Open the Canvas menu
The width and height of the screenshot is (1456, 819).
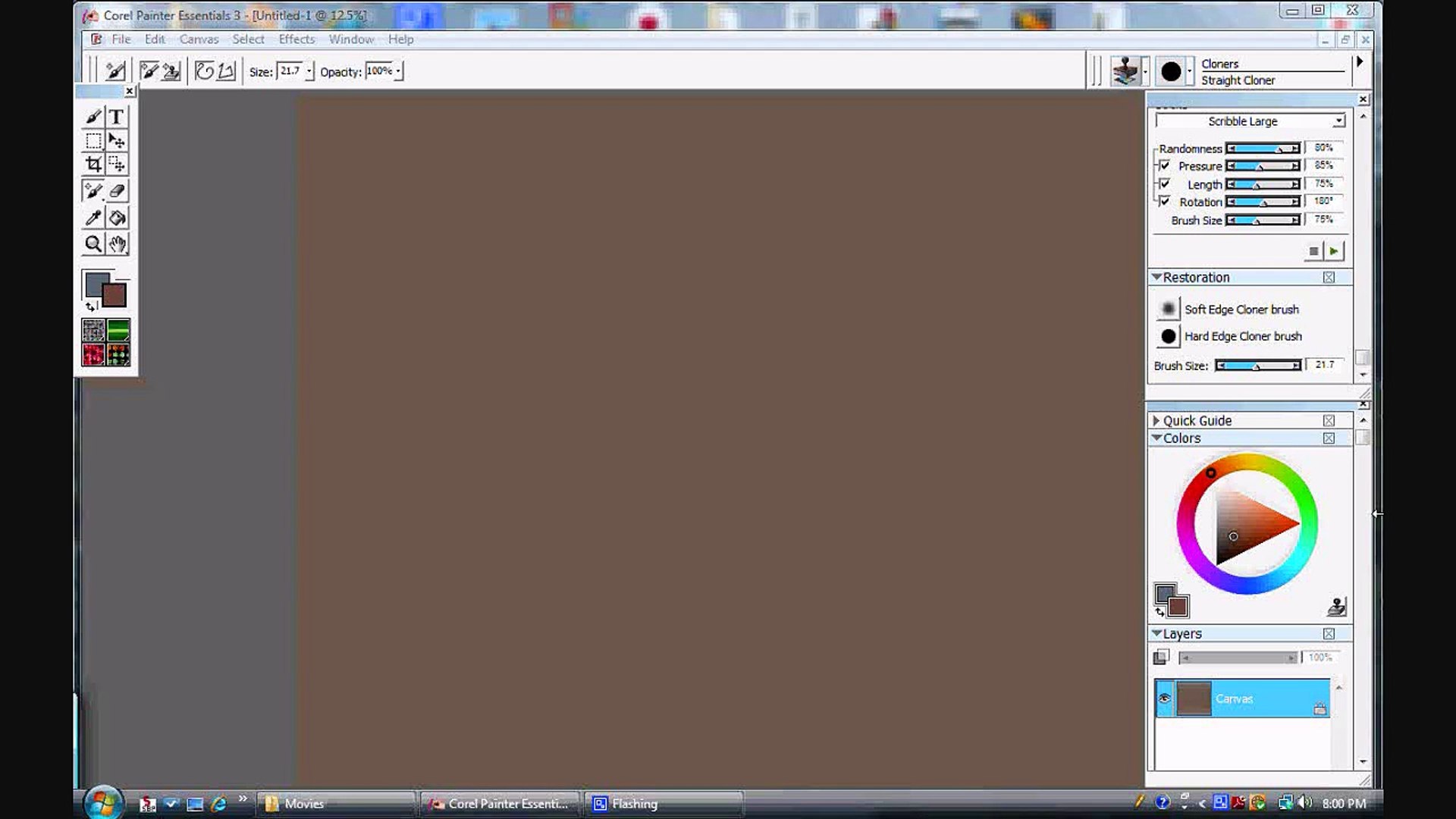[x=199, y=39]
